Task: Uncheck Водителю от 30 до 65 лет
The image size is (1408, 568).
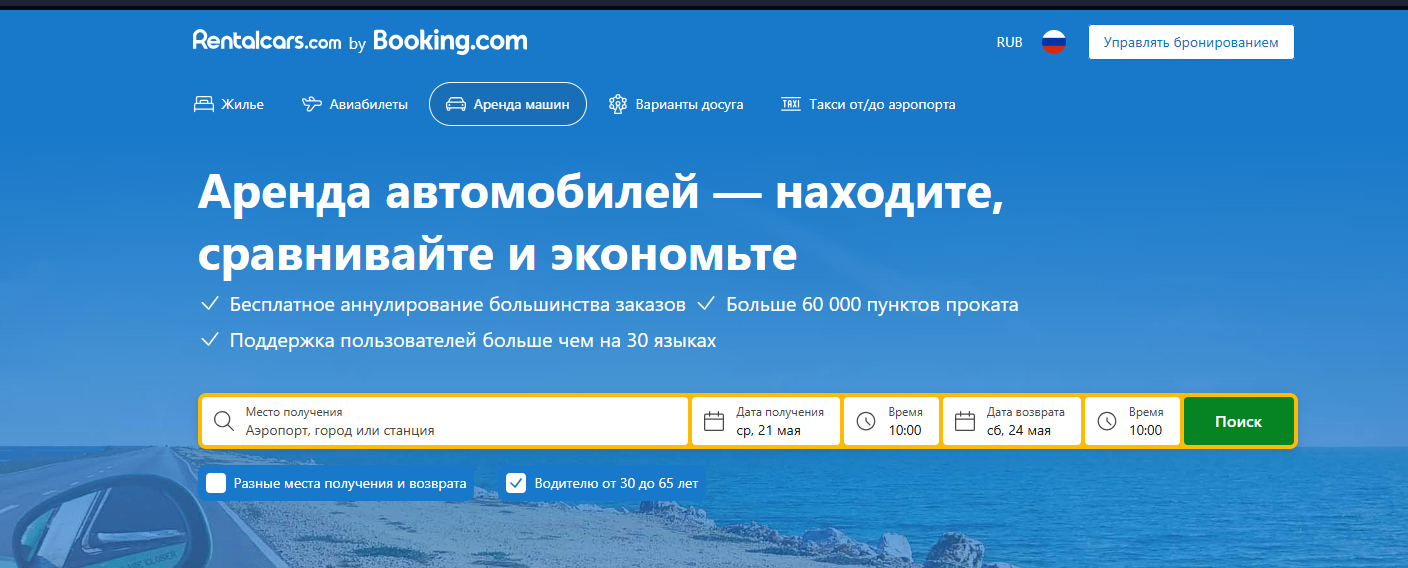Action: (x=516, y=484)
